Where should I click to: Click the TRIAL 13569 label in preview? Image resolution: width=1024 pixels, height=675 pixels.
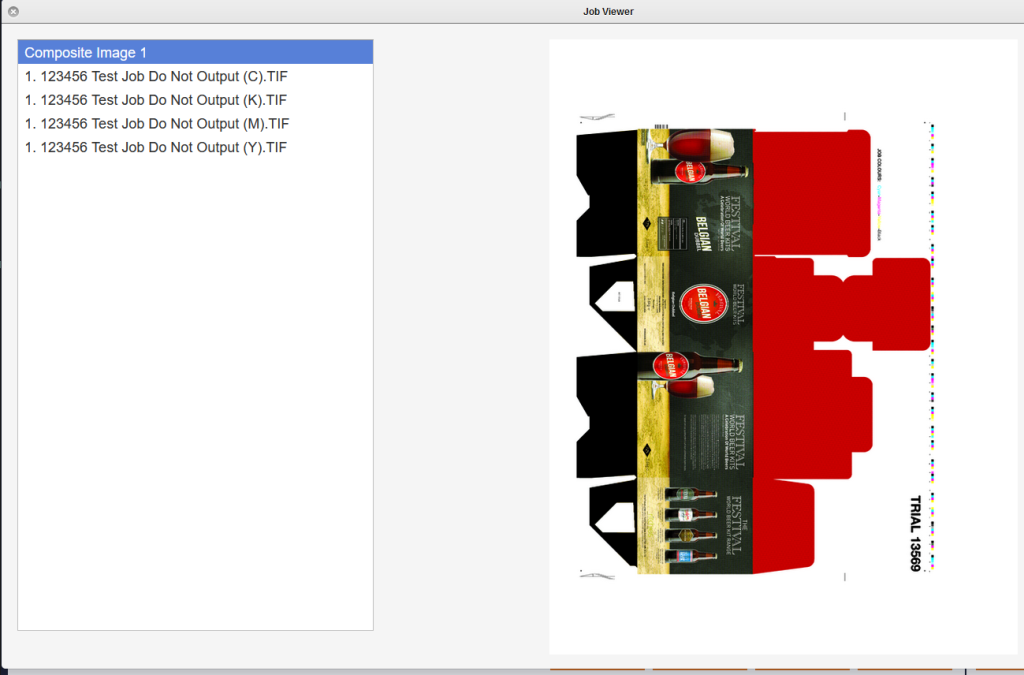(x=914, y=533)
